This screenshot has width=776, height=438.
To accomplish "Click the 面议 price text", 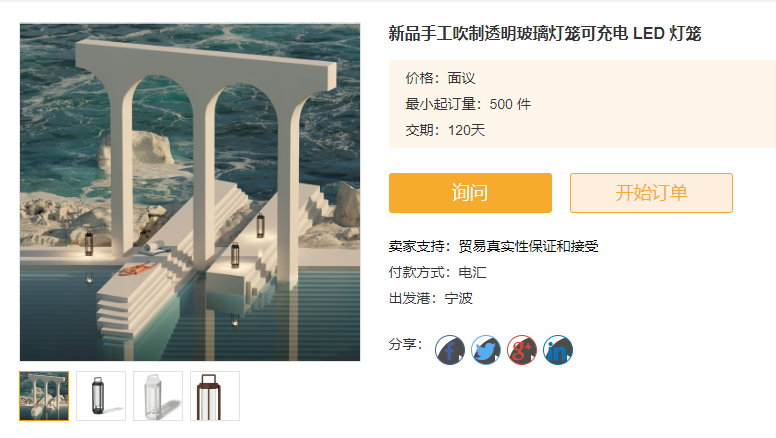I will 461,78.
